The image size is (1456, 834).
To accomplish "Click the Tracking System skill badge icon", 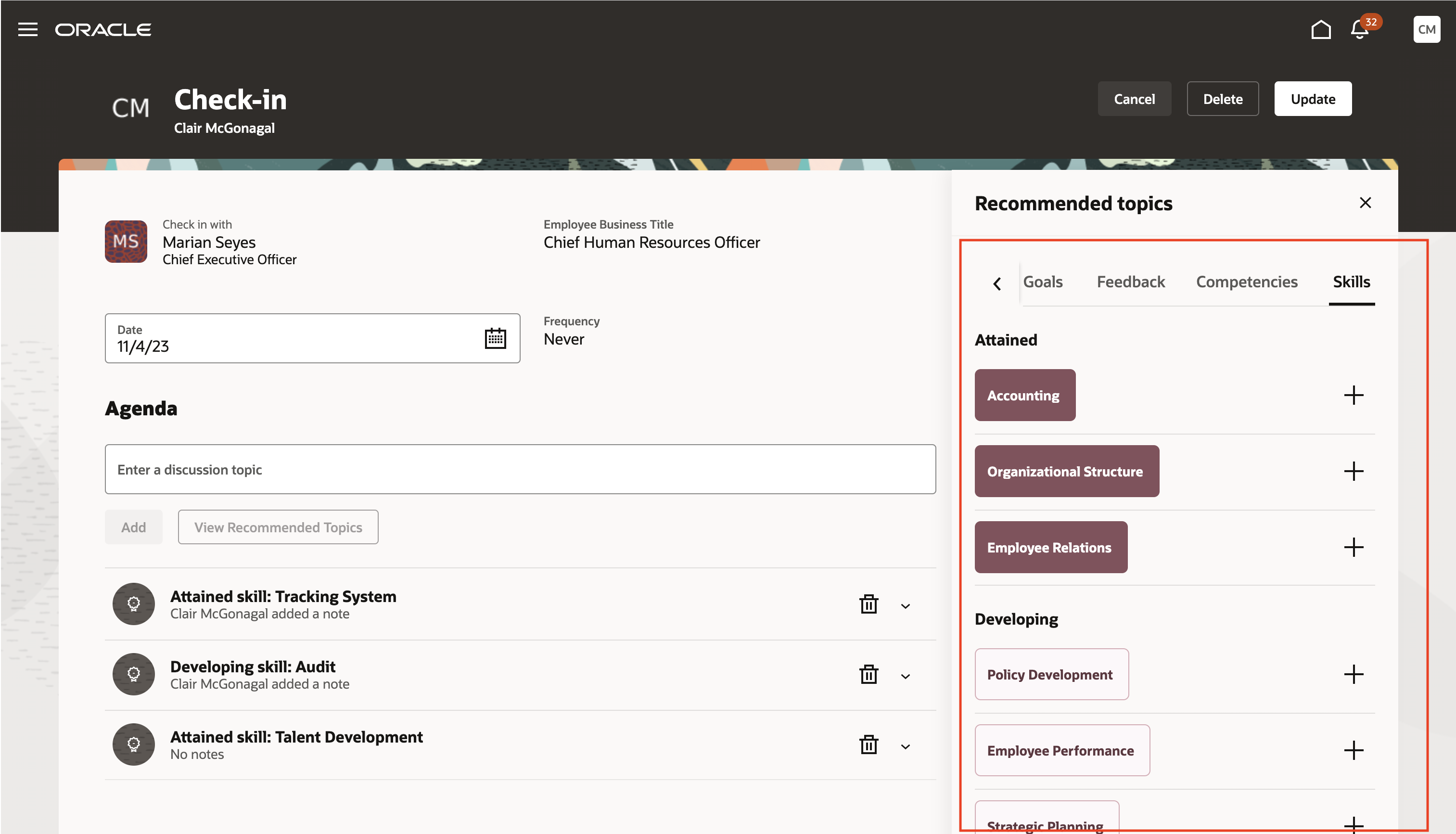I will click(x=133, y=604).
